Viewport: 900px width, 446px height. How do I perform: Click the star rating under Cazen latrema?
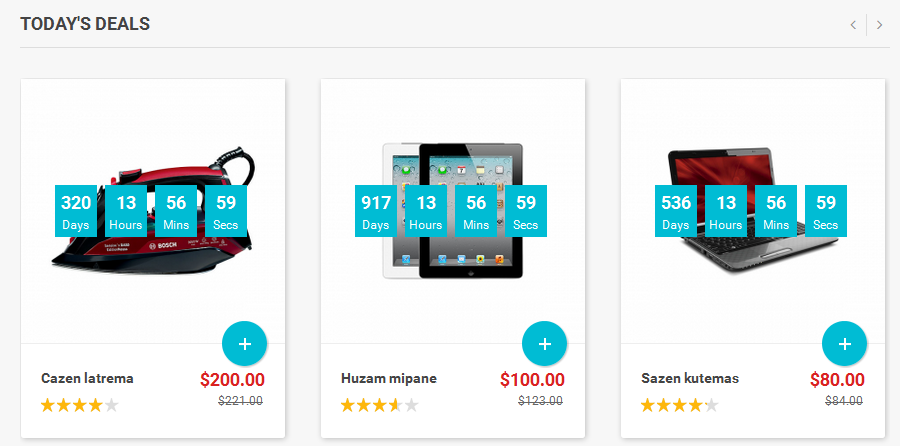(x=80, y=406)
